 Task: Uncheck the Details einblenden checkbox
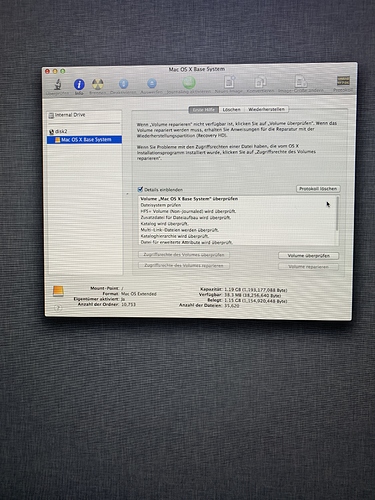click(x=140, y=189)
